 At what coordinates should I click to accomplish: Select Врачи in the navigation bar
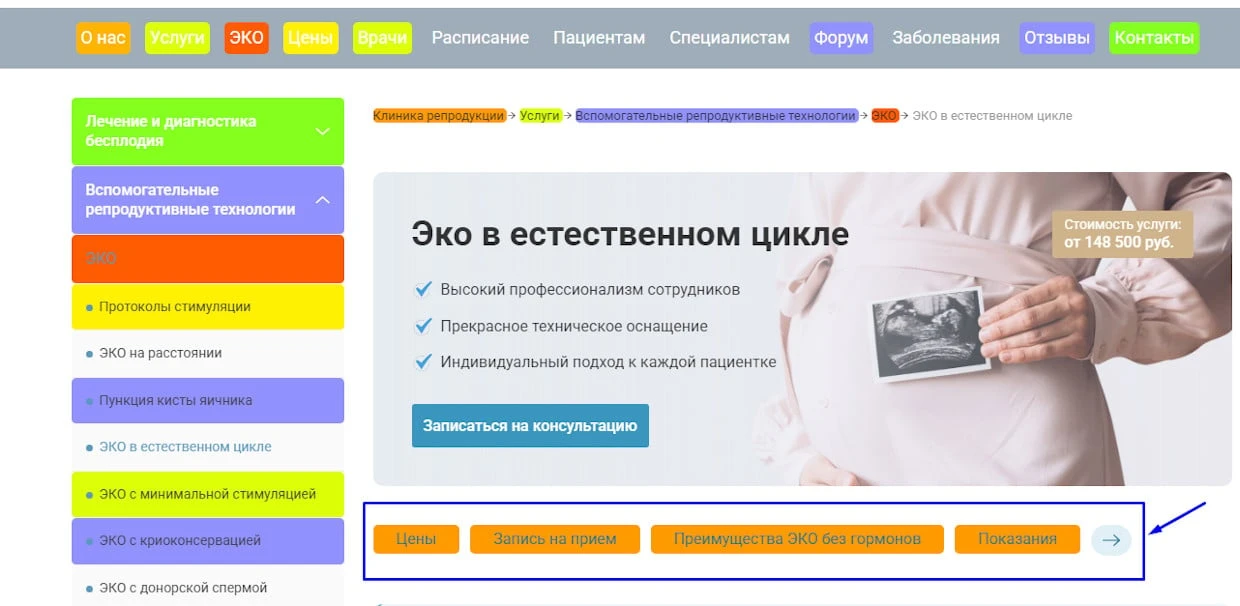[382, 38]
